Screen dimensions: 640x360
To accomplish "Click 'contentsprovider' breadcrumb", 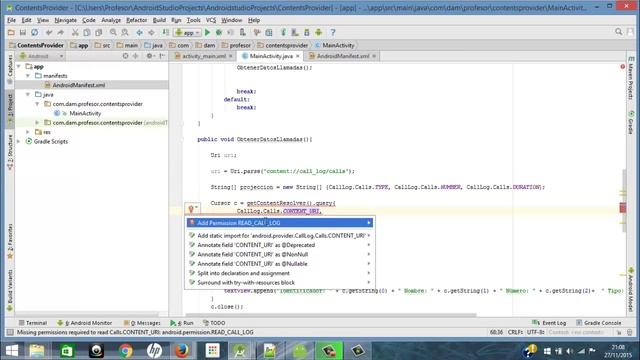I will click(282, 45).
